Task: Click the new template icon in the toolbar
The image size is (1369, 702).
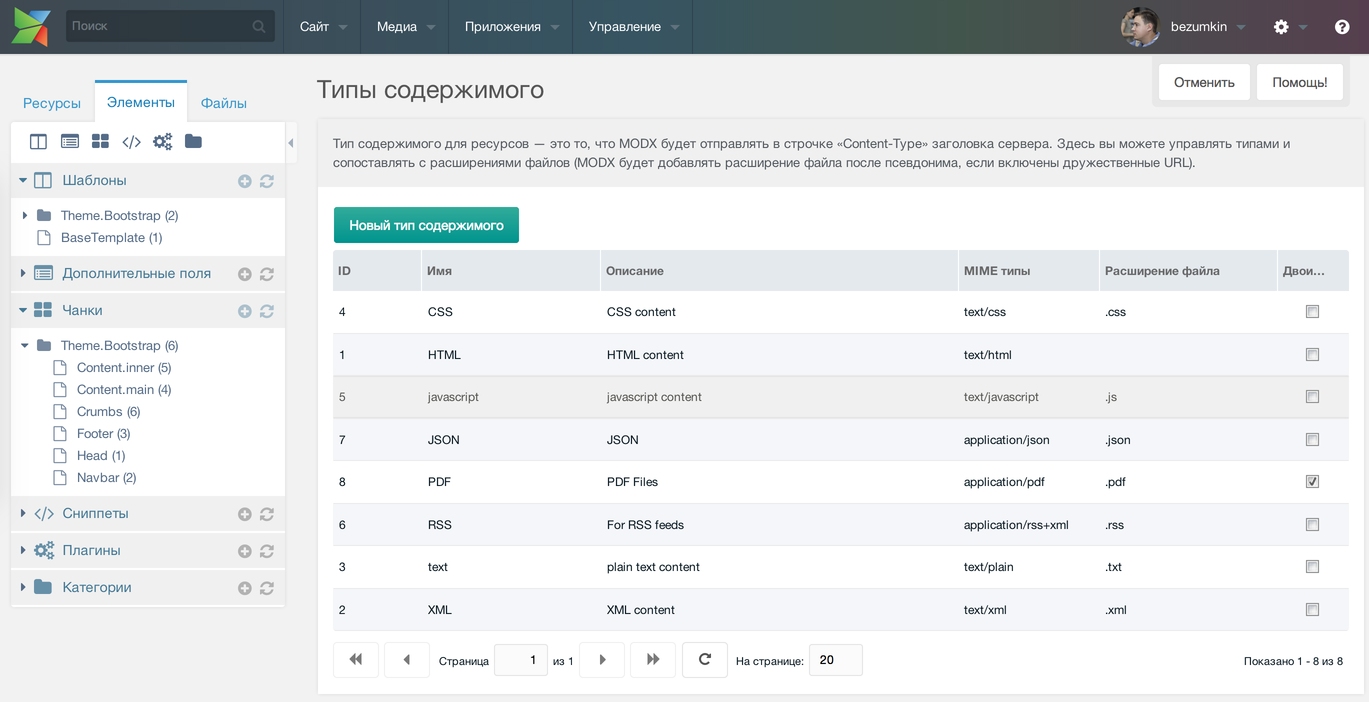Action: 38,141
